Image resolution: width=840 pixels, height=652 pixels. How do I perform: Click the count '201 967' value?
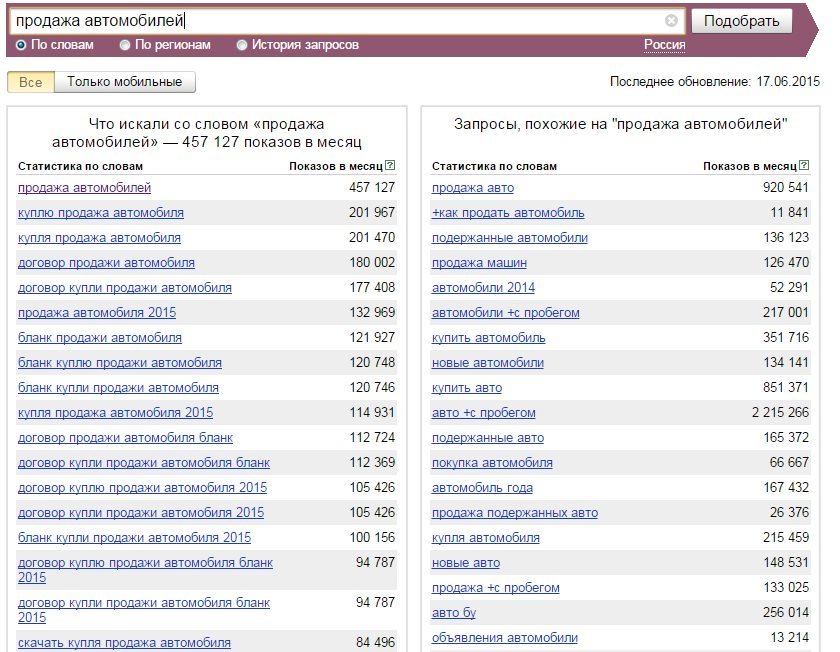click(x=372, y=213)
